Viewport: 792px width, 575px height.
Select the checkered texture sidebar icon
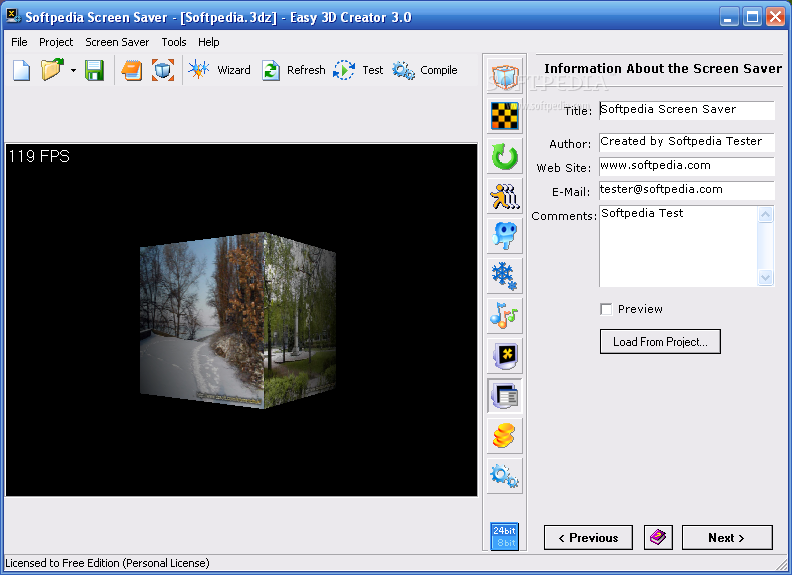pos(505,116)
